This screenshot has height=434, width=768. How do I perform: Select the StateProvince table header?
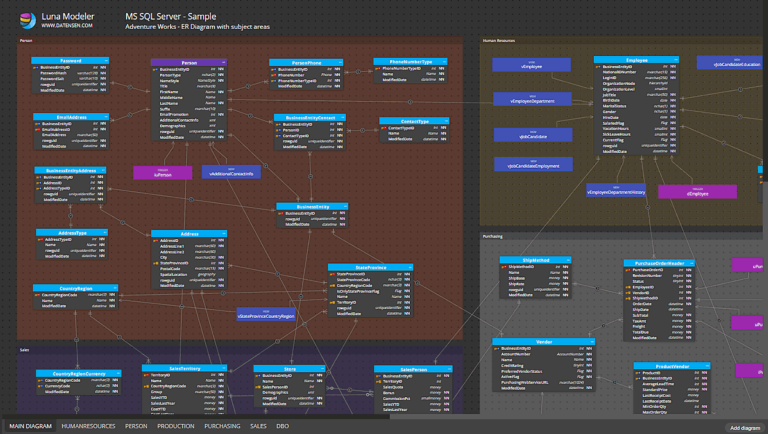(x=370, y=268)
